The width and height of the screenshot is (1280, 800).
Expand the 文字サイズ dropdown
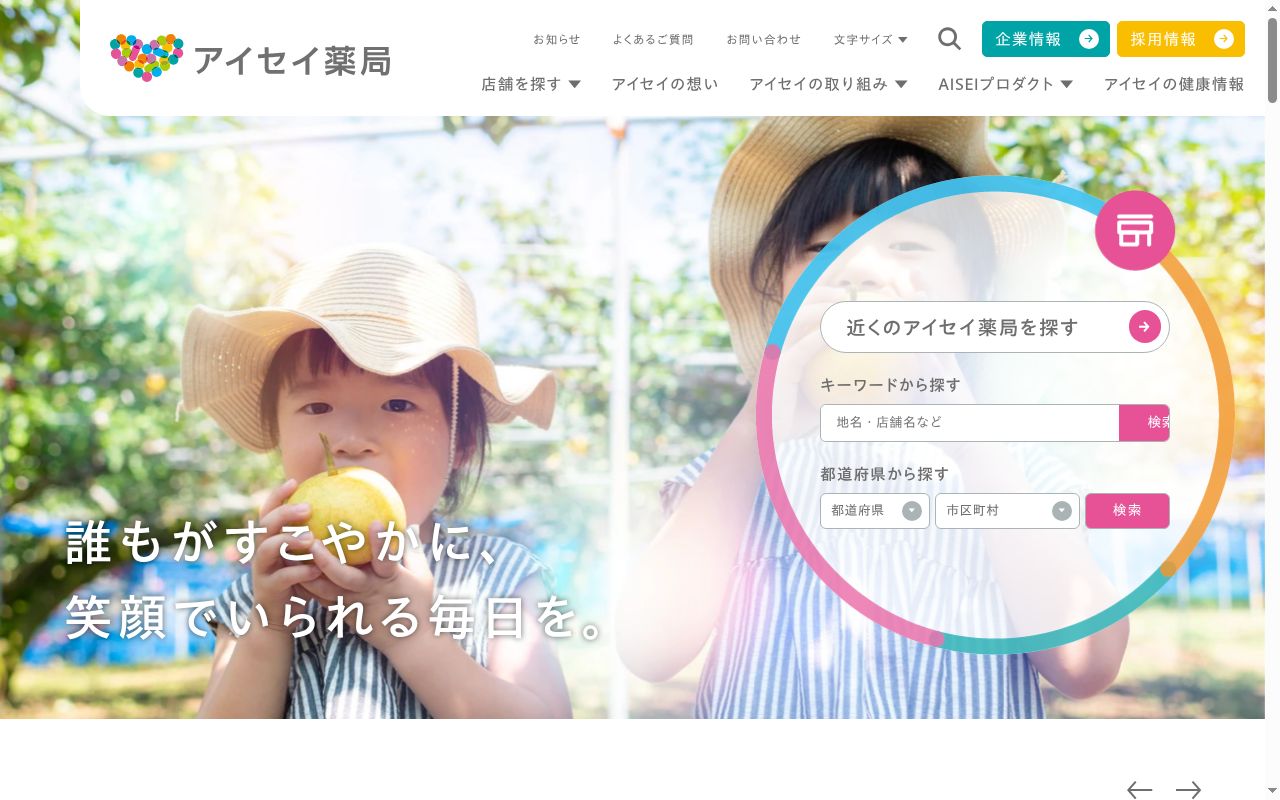[871, 40]
